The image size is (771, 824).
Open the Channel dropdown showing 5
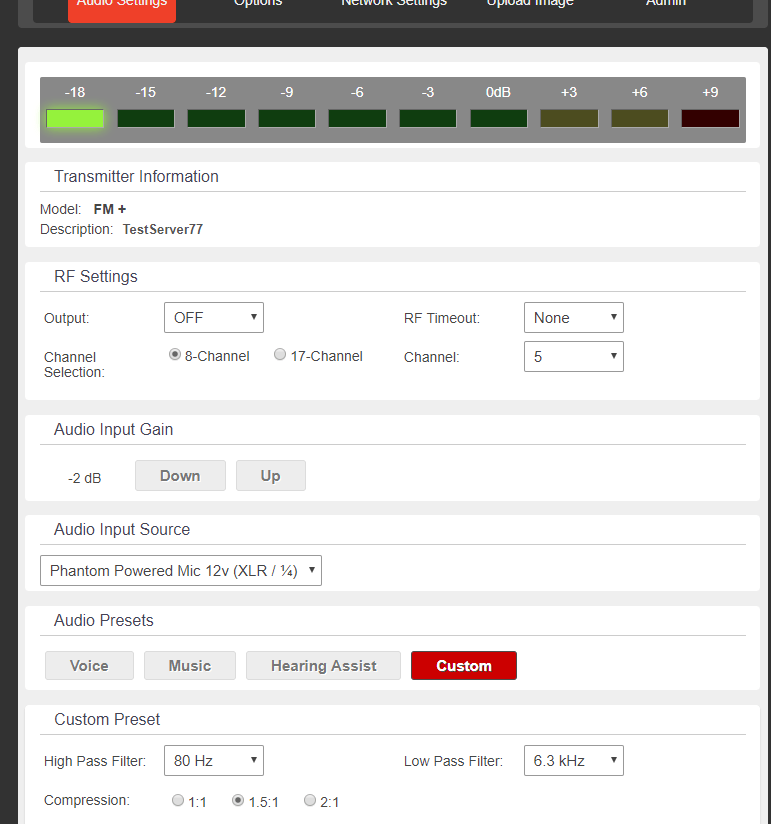tap(574, 356)
